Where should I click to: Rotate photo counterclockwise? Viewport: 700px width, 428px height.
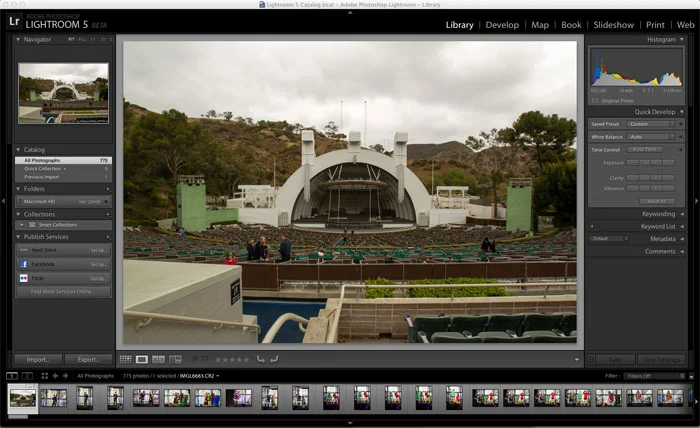261,359
